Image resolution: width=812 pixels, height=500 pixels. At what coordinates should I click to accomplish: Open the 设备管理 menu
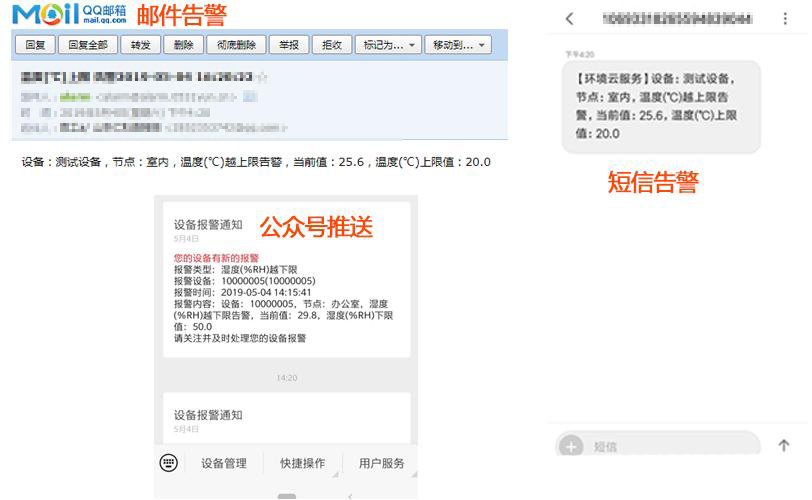point(223,463)
